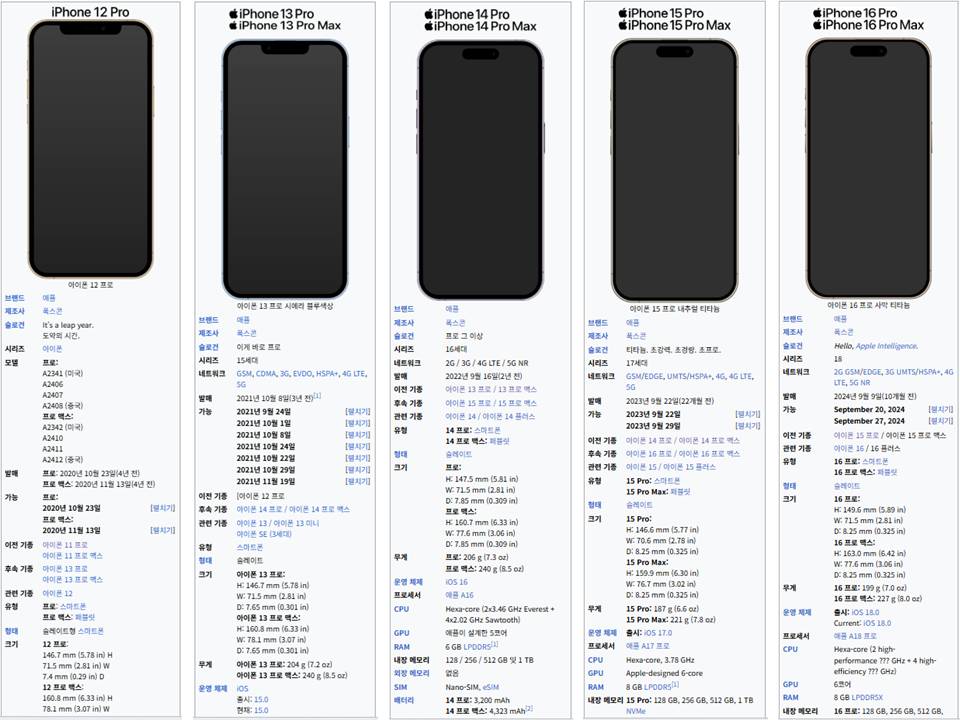This screenshot has height=720, width=960.
Task: Click HSPA+ link in iPhone 13 Pro infobox
Action: click(327, 373)
